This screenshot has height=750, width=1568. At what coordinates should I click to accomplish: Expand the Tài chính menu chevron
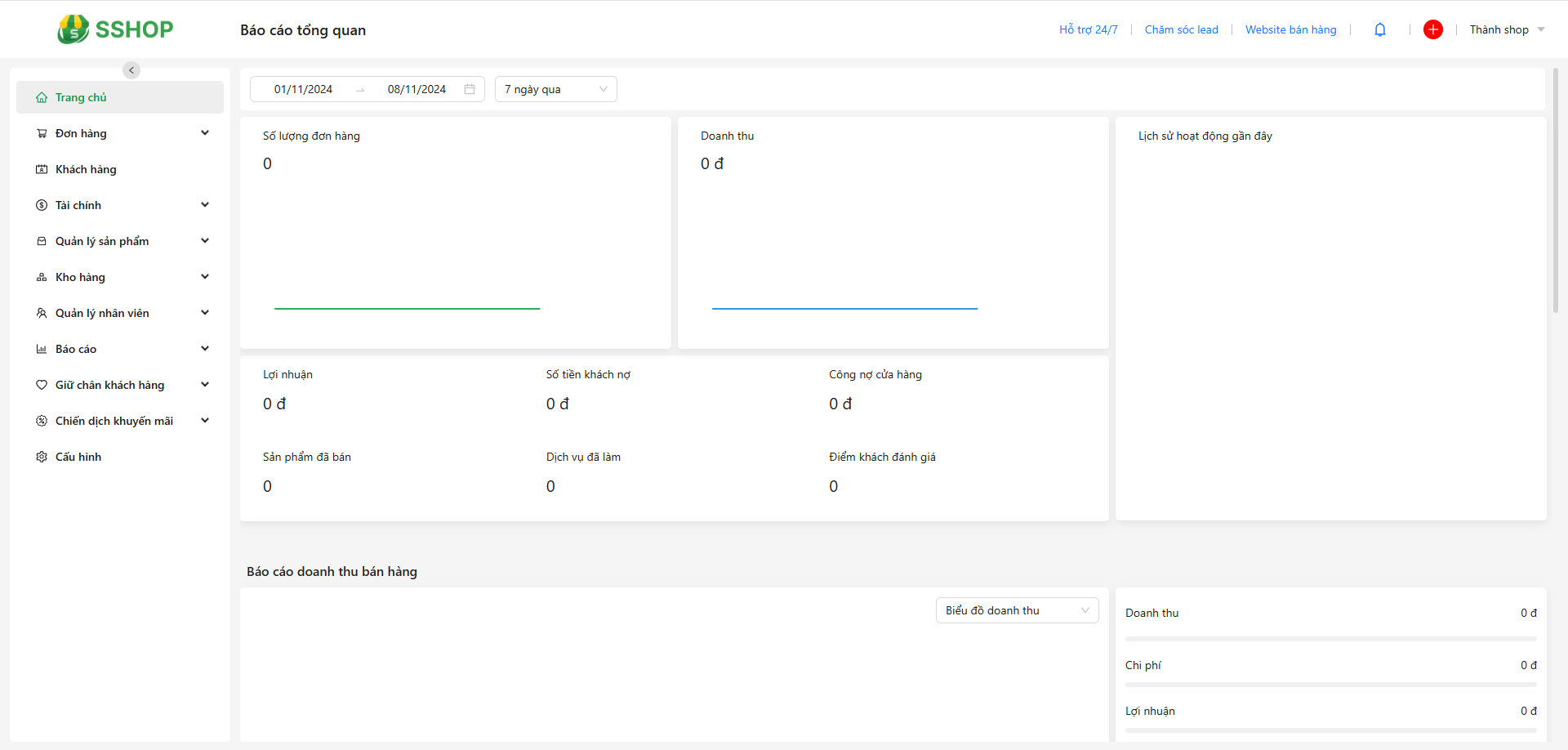(x=205, y=205)
